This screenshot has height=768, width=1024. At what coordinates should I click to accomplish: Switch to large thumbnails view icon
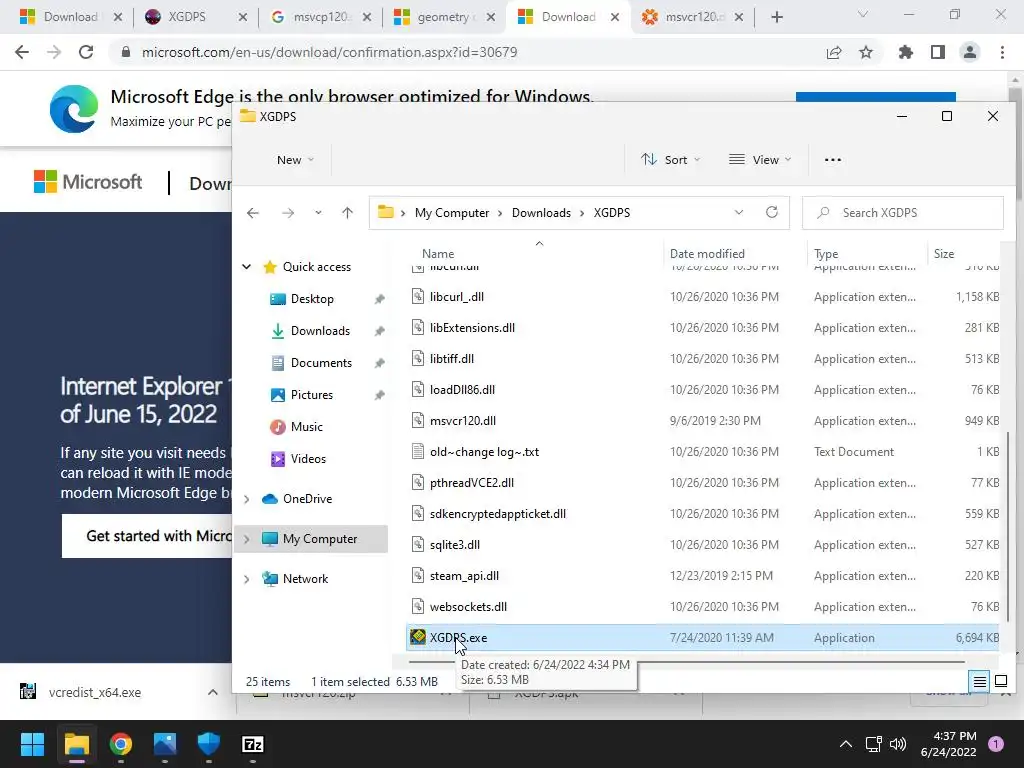point(1000,682)
